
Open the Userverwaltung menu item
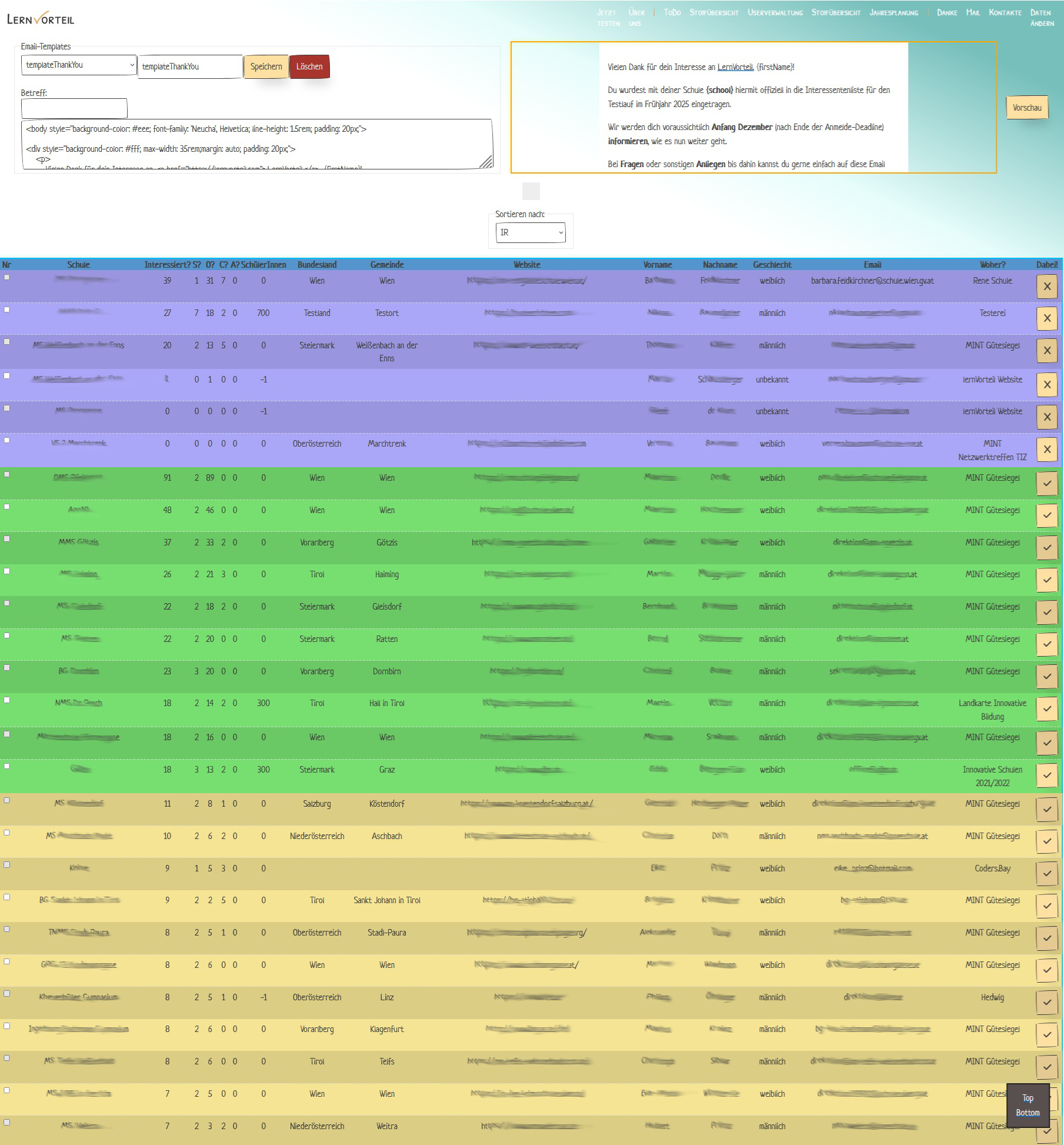pos(775,12)
